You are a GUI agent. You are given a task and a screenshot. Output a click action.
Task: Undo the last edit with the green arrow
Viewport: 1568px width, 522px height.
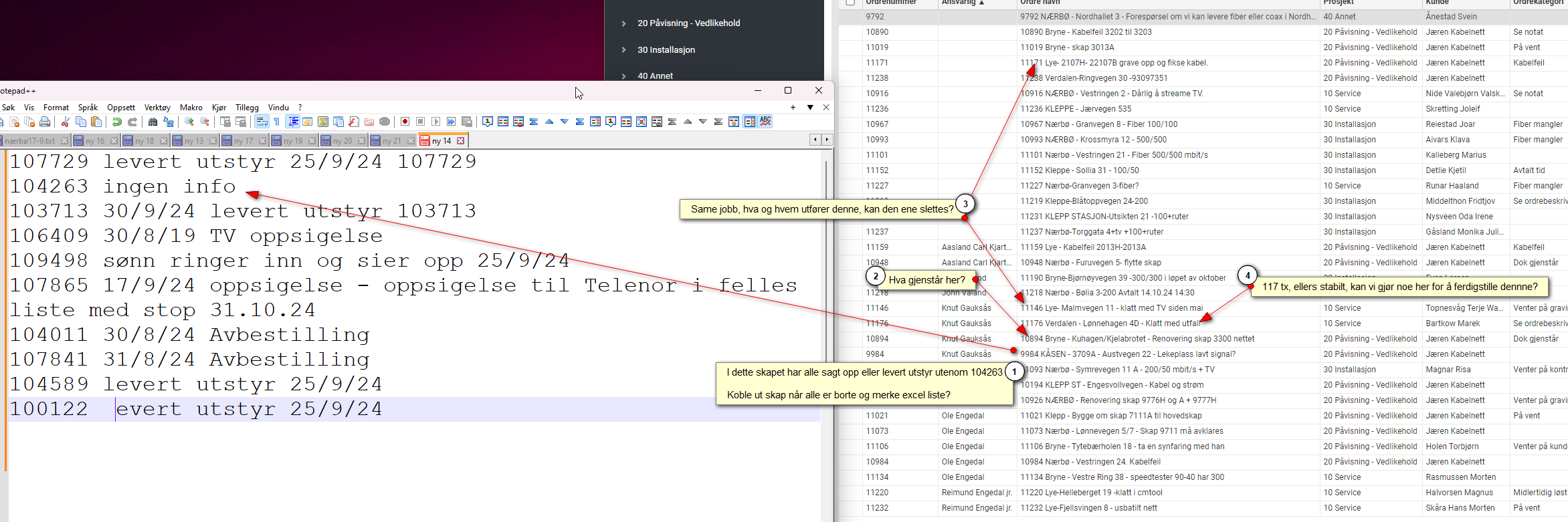click(117, 122)
